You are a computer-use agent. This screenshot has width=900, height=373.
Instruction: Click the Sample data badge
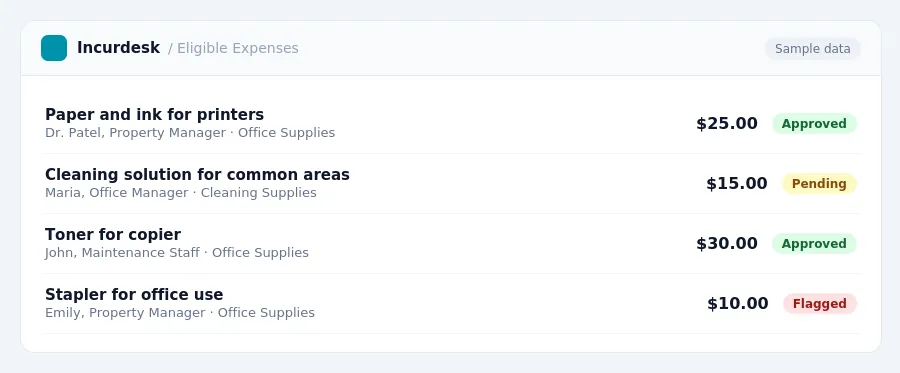(812, 49)
